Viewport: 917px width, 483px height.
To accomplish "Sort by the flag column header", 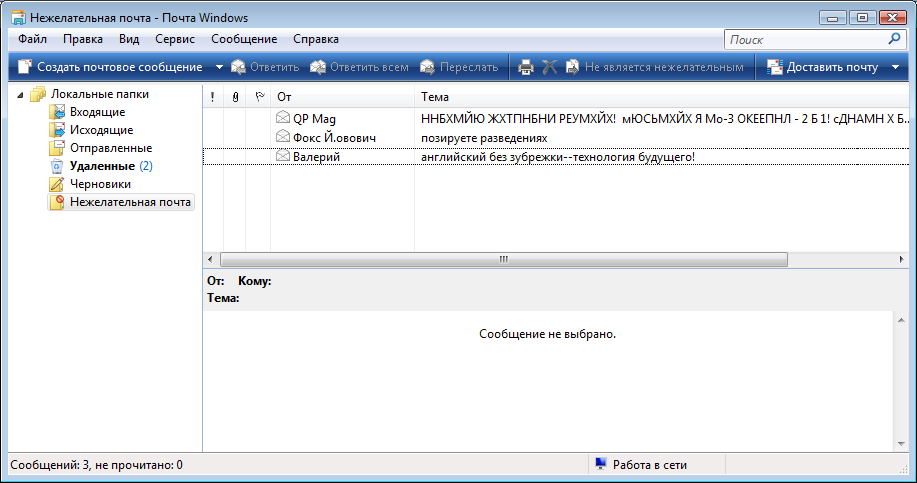I will coord(259,97).
